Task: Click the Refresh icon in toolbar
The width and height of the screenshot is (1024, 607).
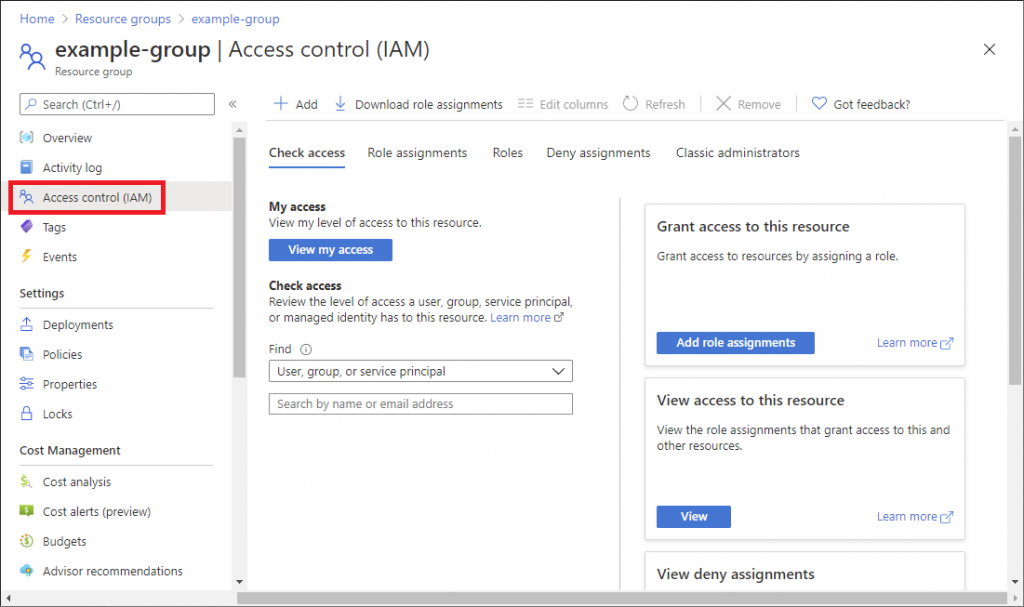Action: coord(630,104)
